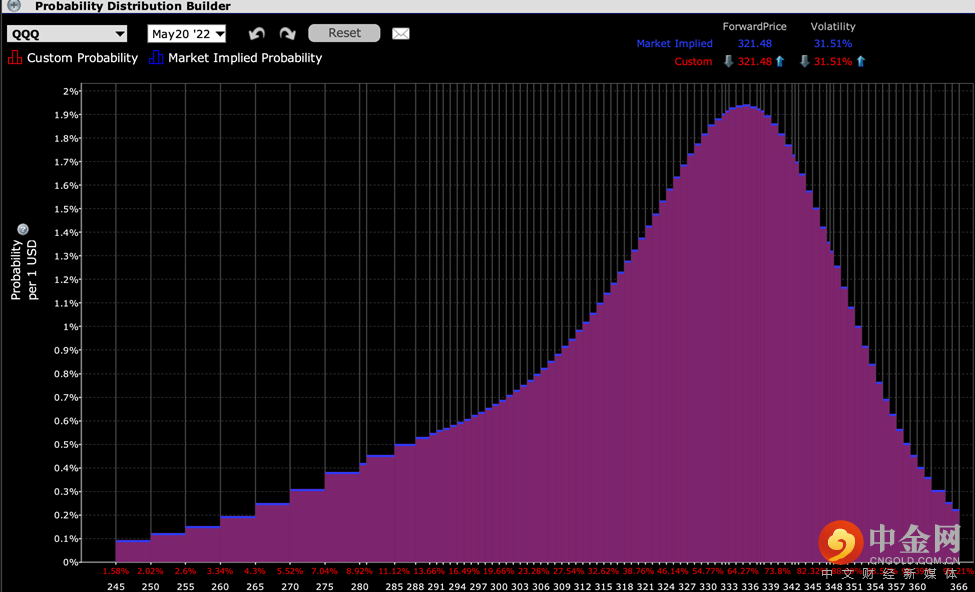This screenshot has height=592, width=975.
Task: Click the redo arrow icon
Action: pyautogui.click(x=287, y=34)
